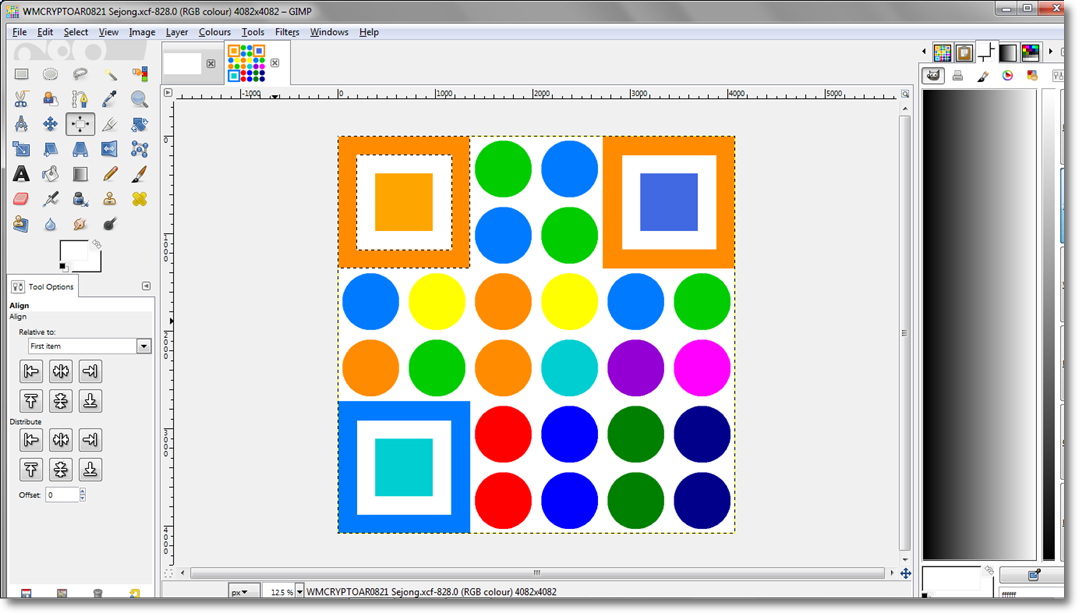This screenshot has height=615, width=1080.
Task: Click the horizontal canvas scrollbar
Action: point(537,573)
